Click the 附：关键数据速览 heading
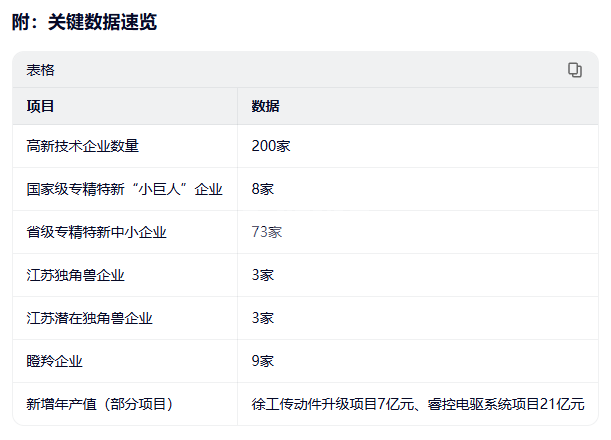The image size is (611, 440). tap(84, 22)
